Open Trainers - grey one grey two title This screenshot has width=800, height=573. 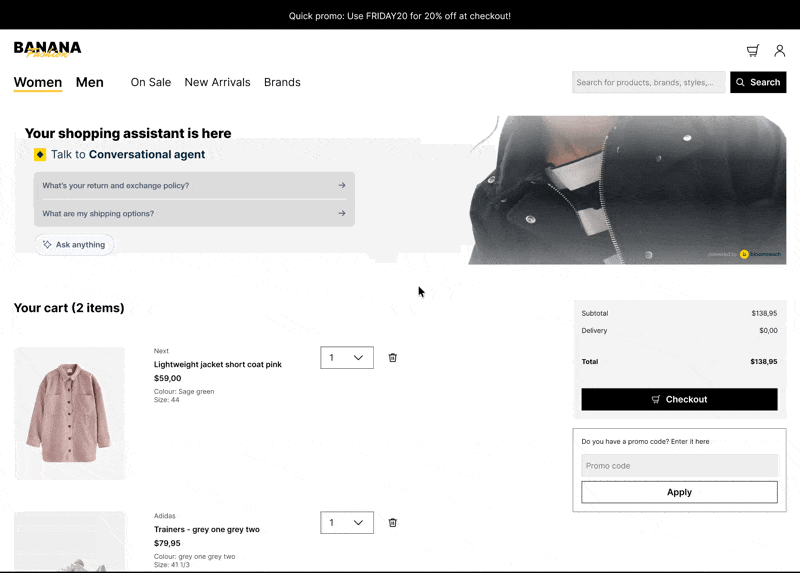(207, 529)
